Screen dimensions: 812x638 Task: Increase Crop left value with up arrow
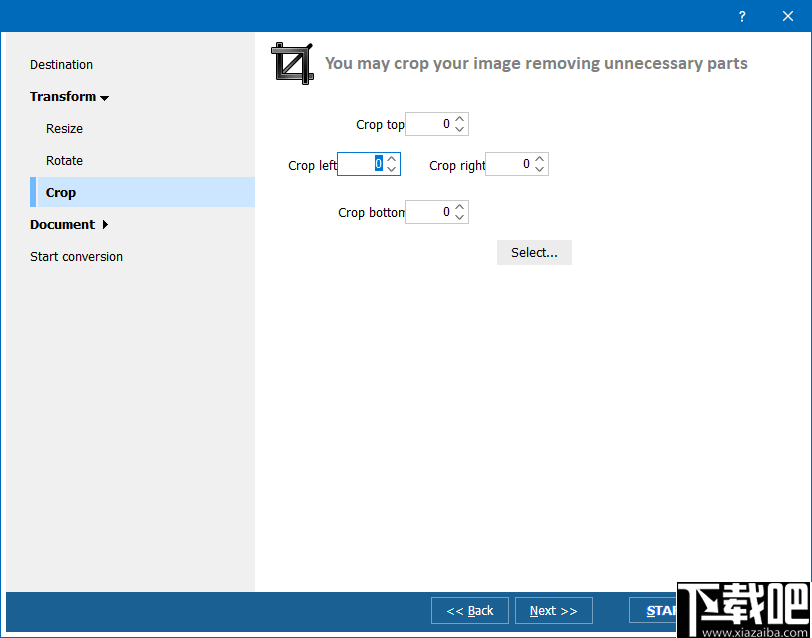pyautogui.click(x=392, y=160)
